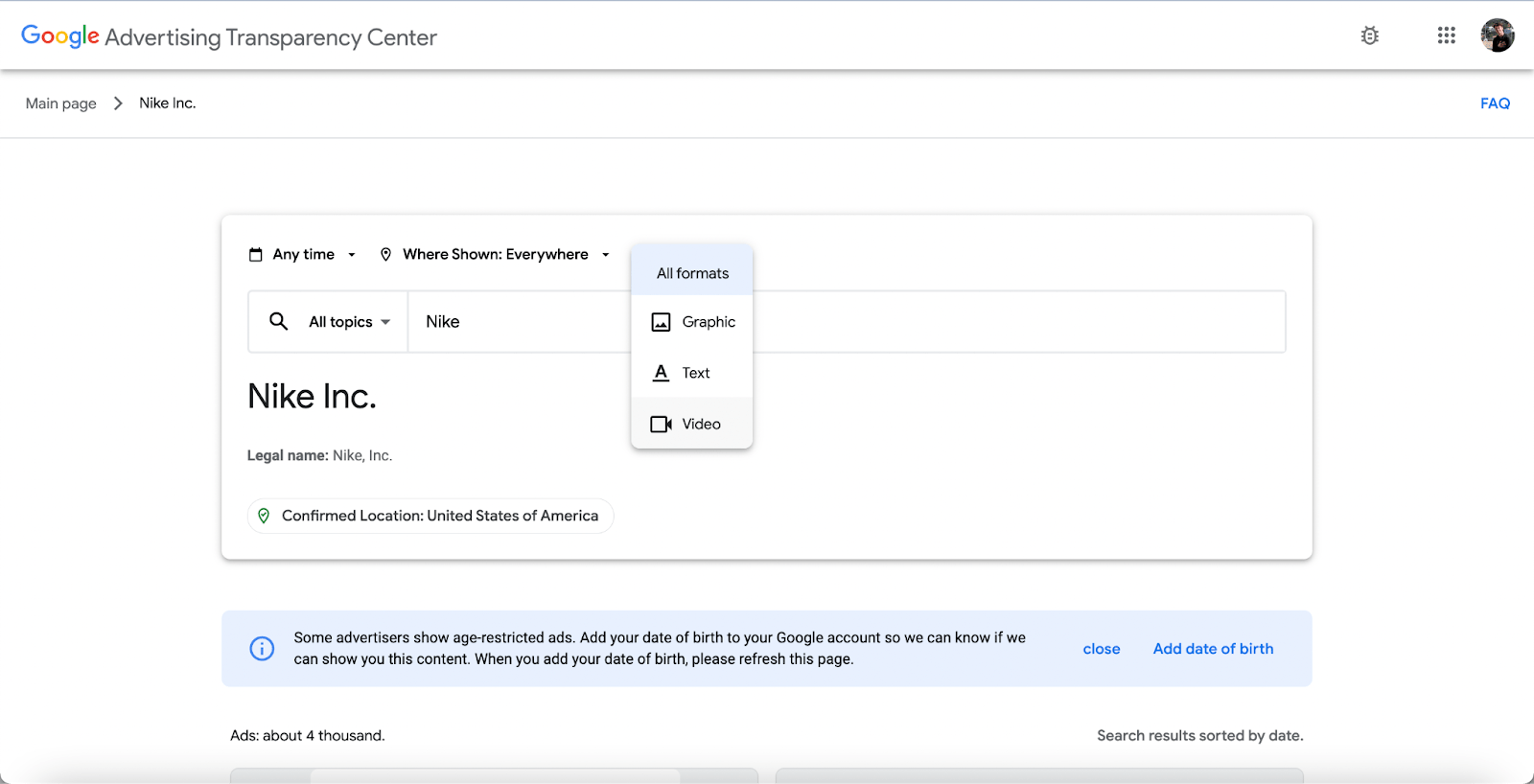This screenshot has height=784, width=1534.
Task: Click Add date of birth
Action: click(1213, 649)
